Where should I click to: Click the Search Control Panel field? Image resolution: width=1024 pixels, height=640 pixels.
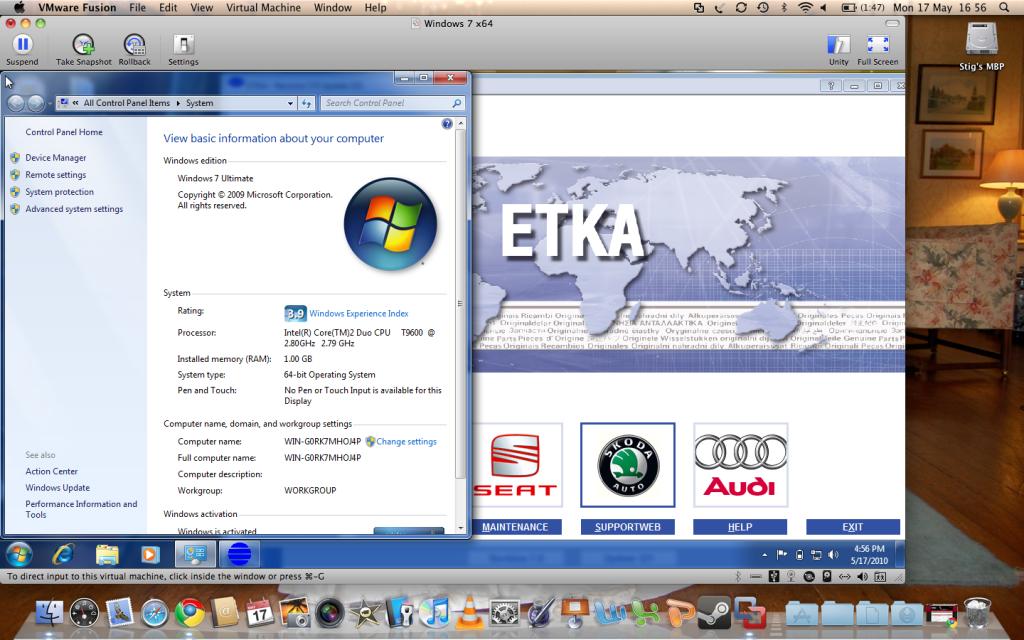pos(392,103)
